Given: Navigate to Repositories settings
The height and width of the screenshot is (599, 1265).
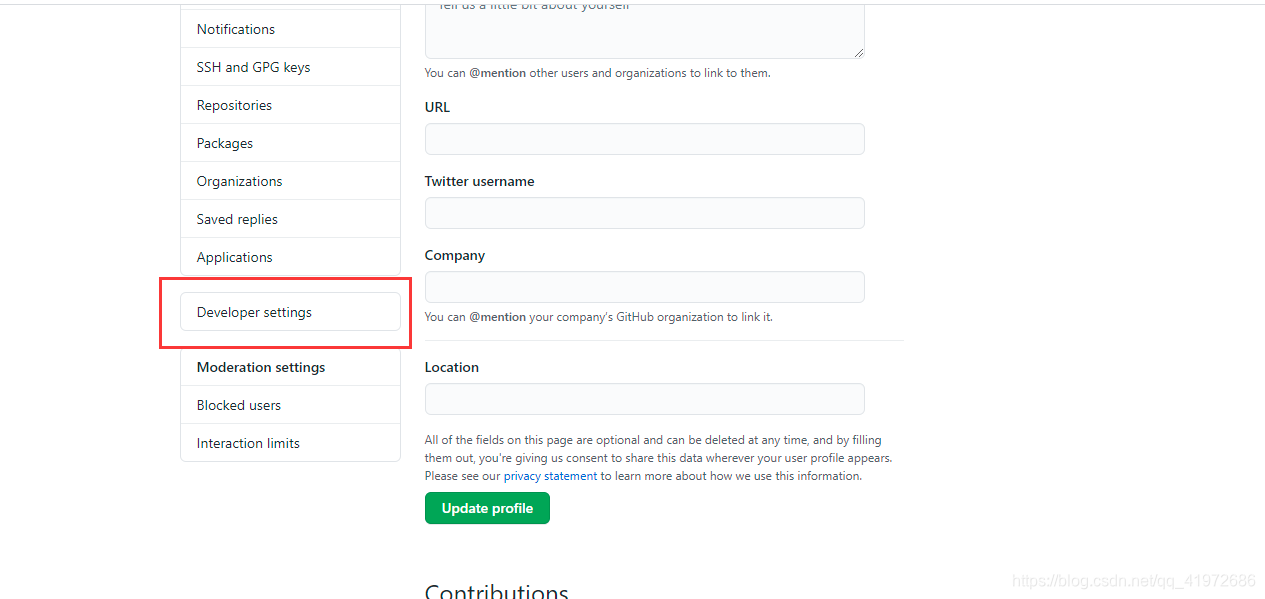Looking at the screenshot, I should pos(233,104).
